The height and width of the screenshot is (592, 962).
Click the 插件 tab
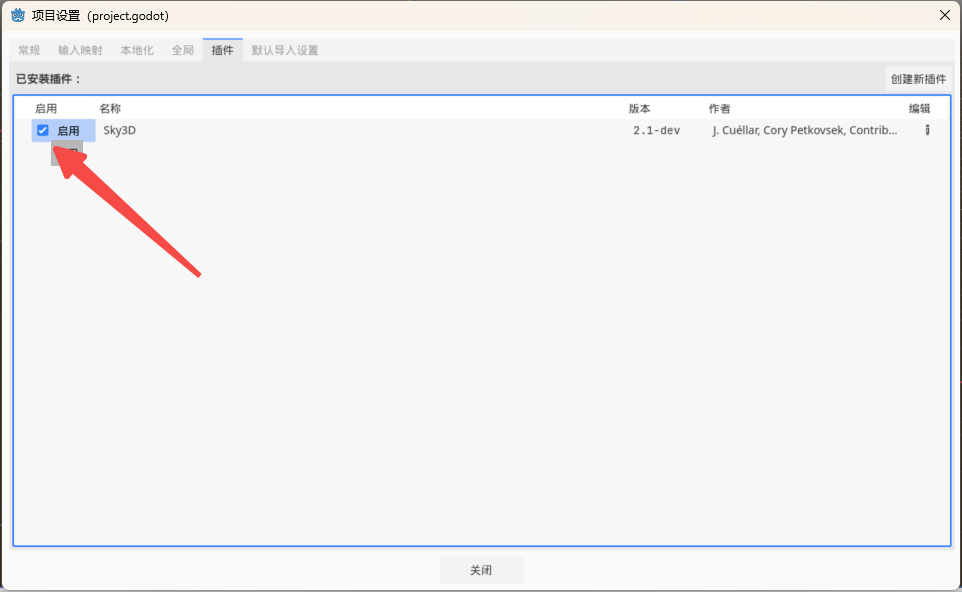pos(222,50)
